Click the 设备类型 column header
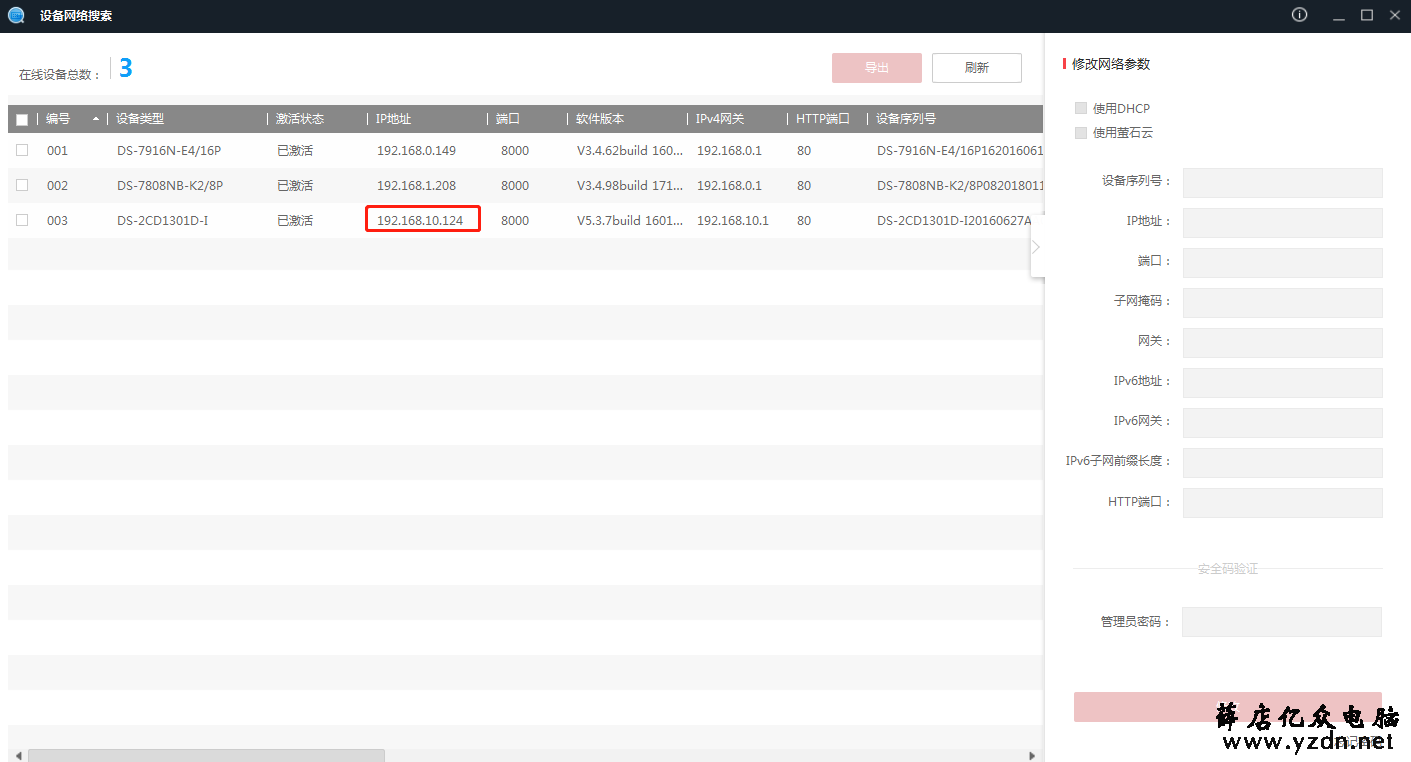1411x762 pixels. click(x=140, y=119)
